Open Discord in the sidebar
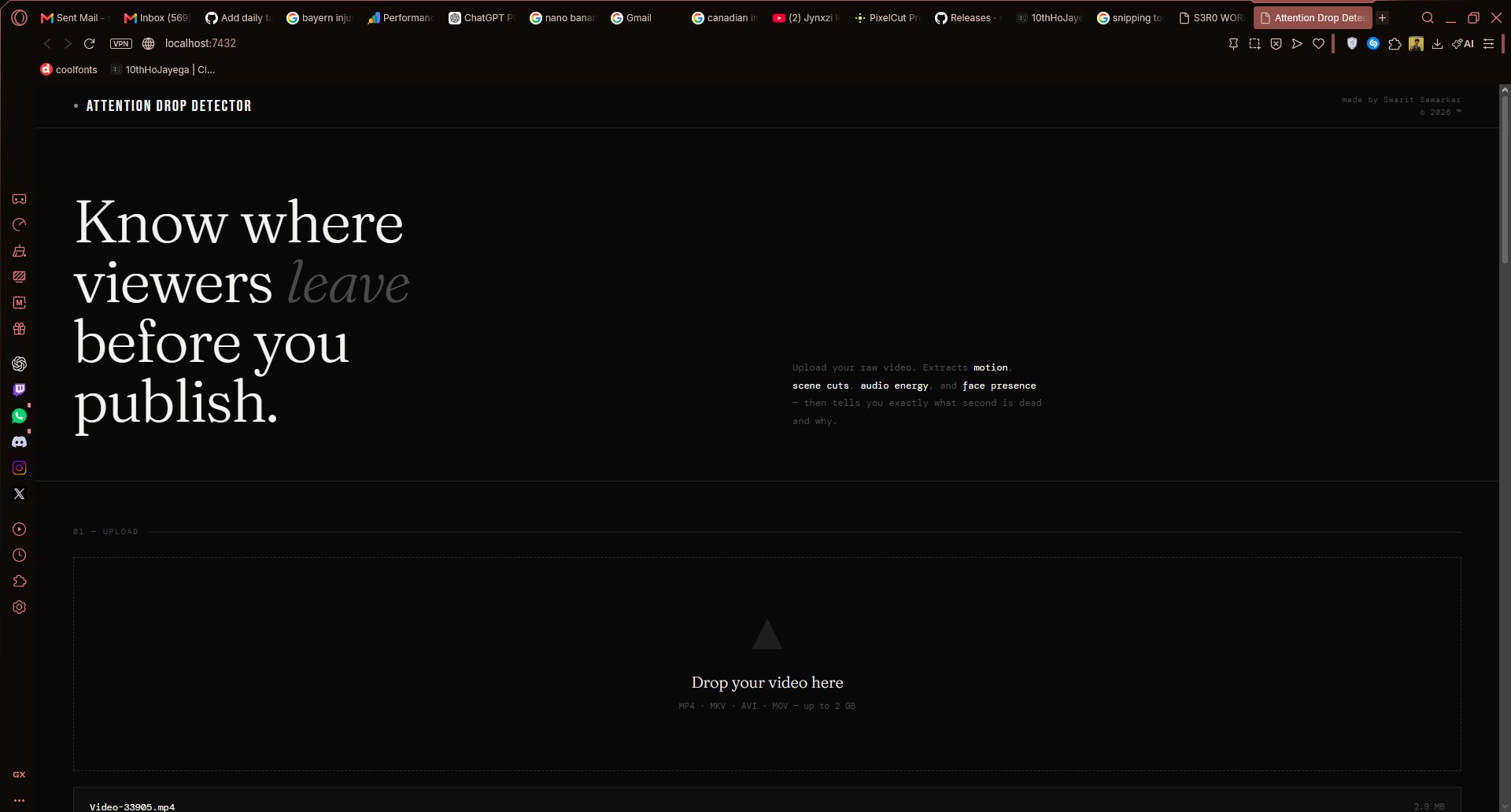 tap(20, 441)
